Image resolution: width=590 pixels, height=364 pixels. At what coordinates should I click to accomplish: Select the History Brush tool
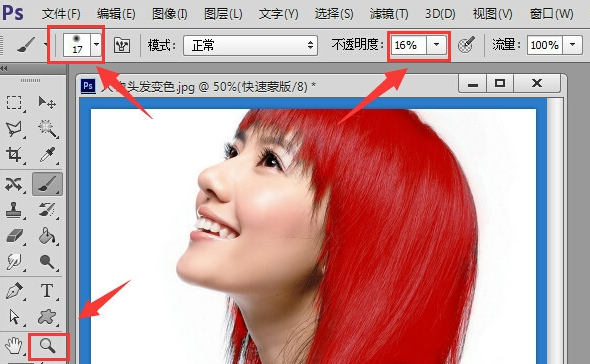[x=47, y=210]
